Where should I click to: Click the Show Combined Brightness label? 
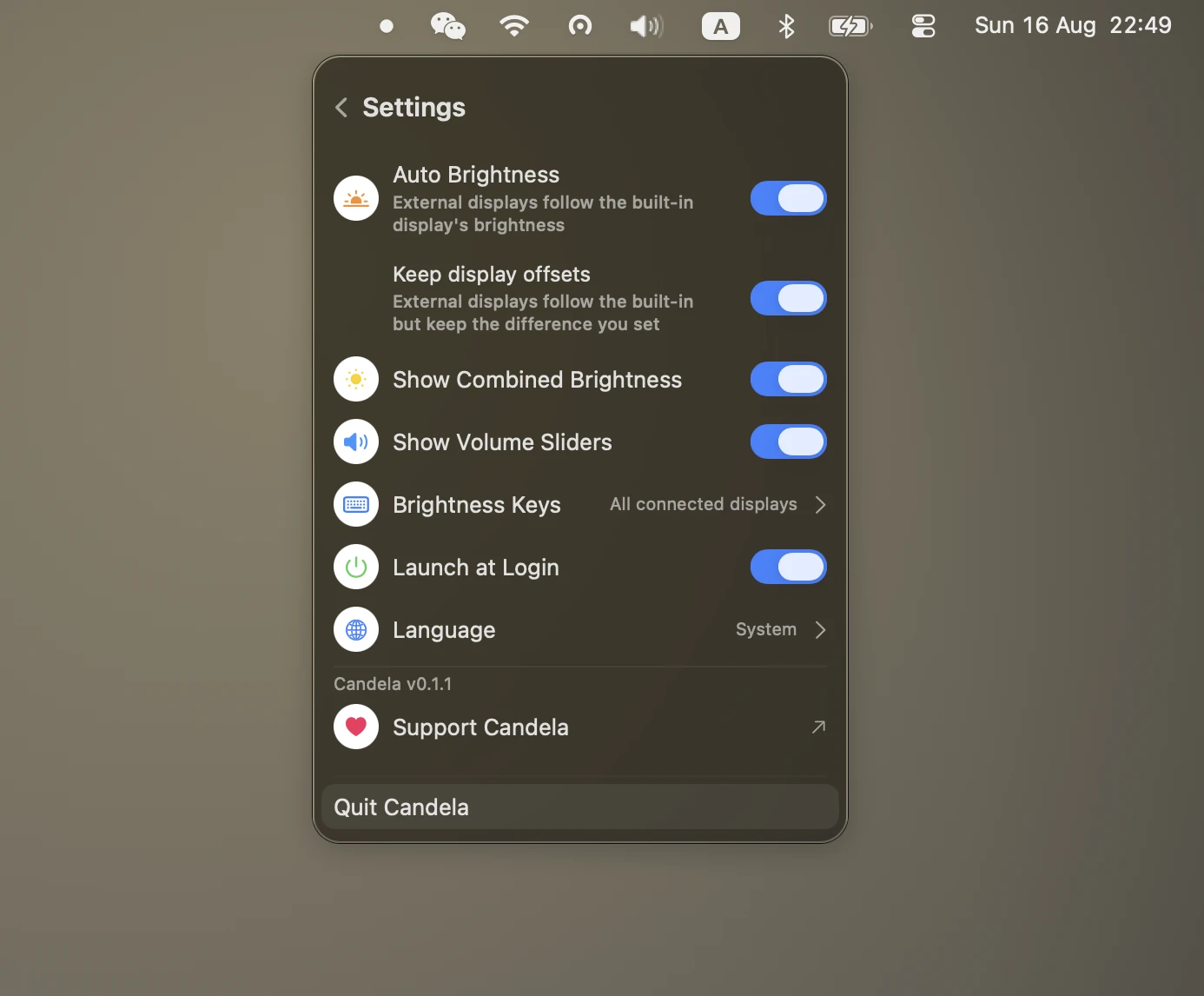(537, 380)
